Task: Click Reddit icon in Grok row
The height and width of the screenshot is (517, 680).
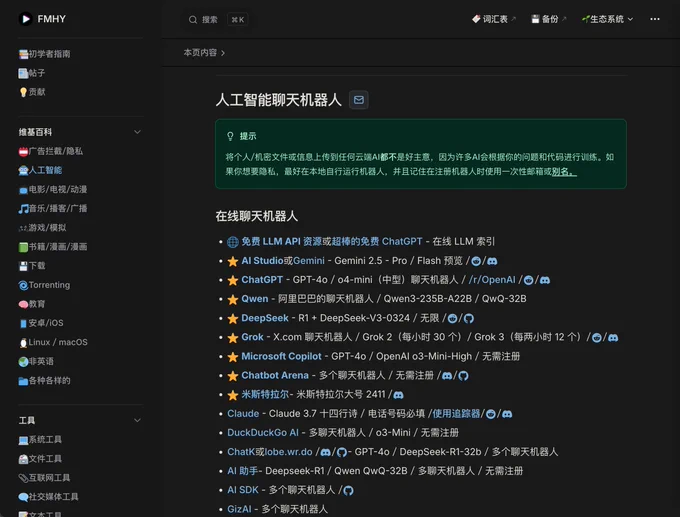Action: pos(597,337)
